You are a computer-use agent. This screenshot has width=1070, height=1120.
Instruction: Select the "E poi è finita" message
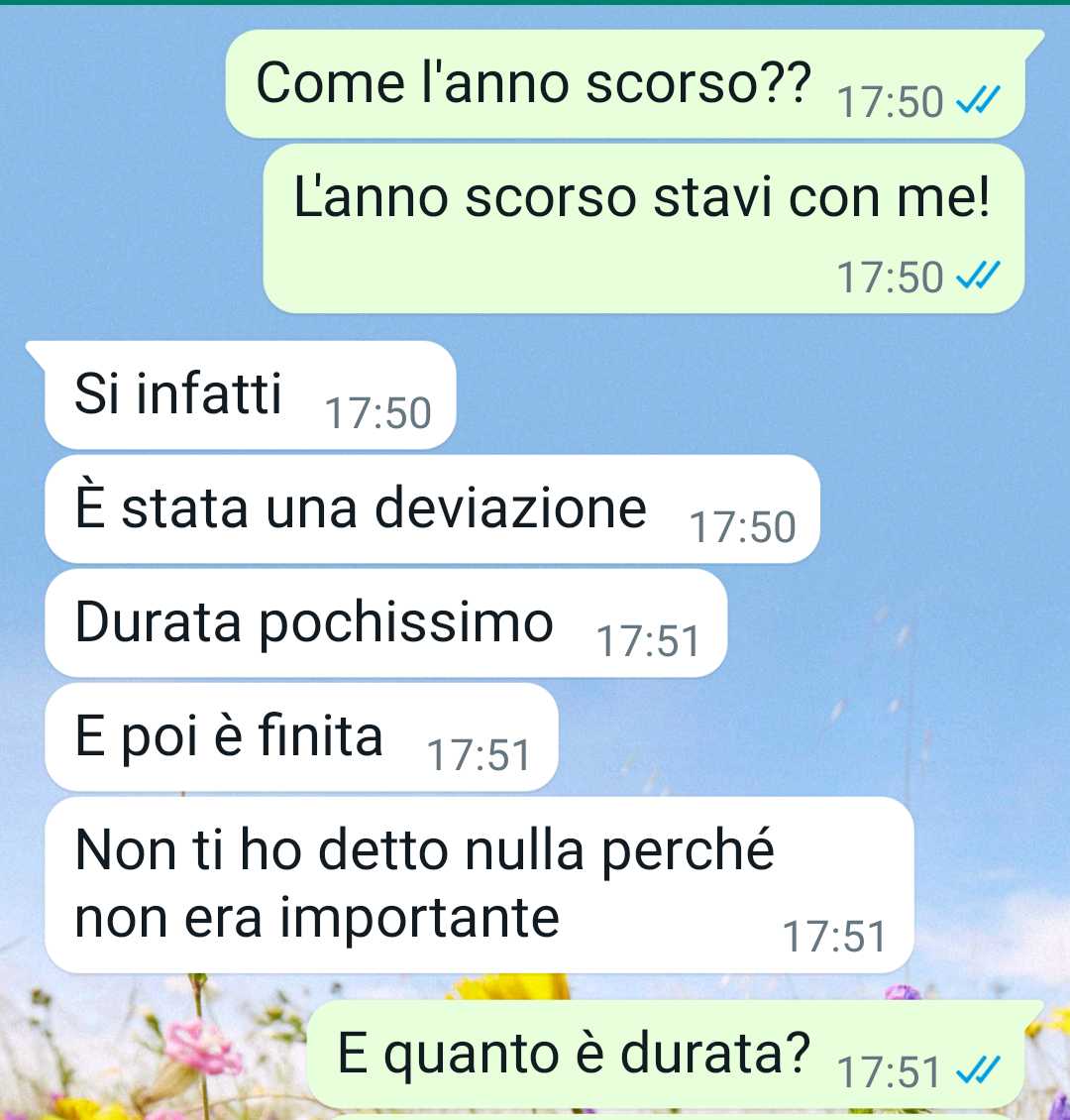[x=301, y=737]
